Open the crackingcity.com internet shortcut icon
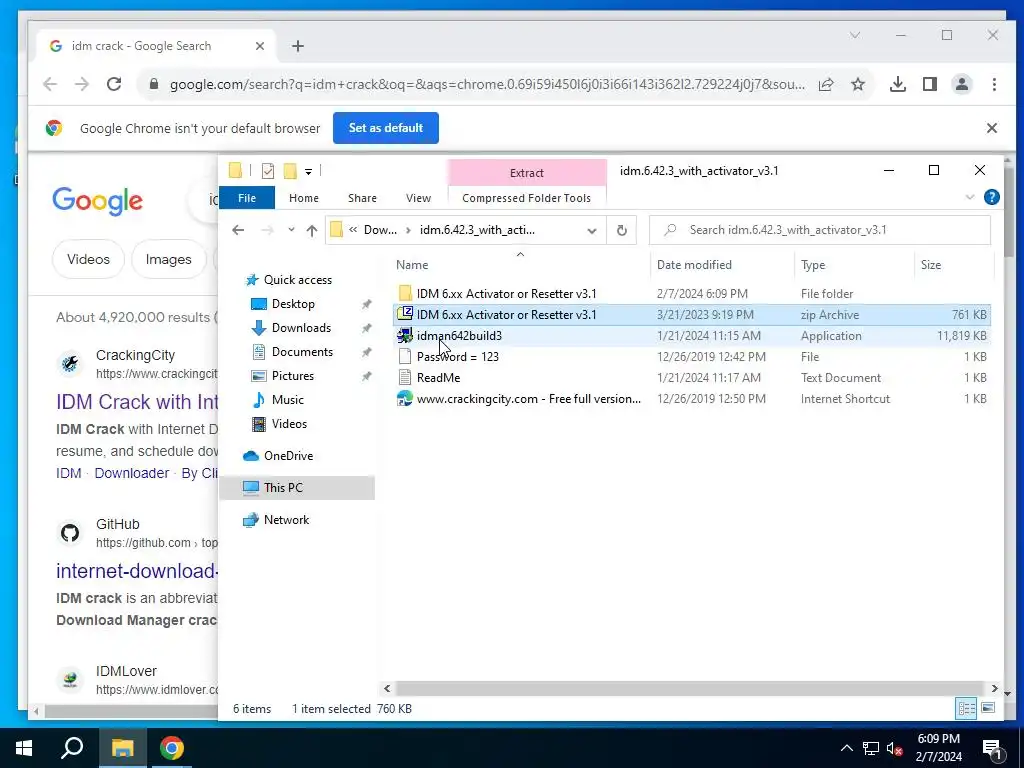The width and height of the screenshot is (1024, 768). coord(405,398)
